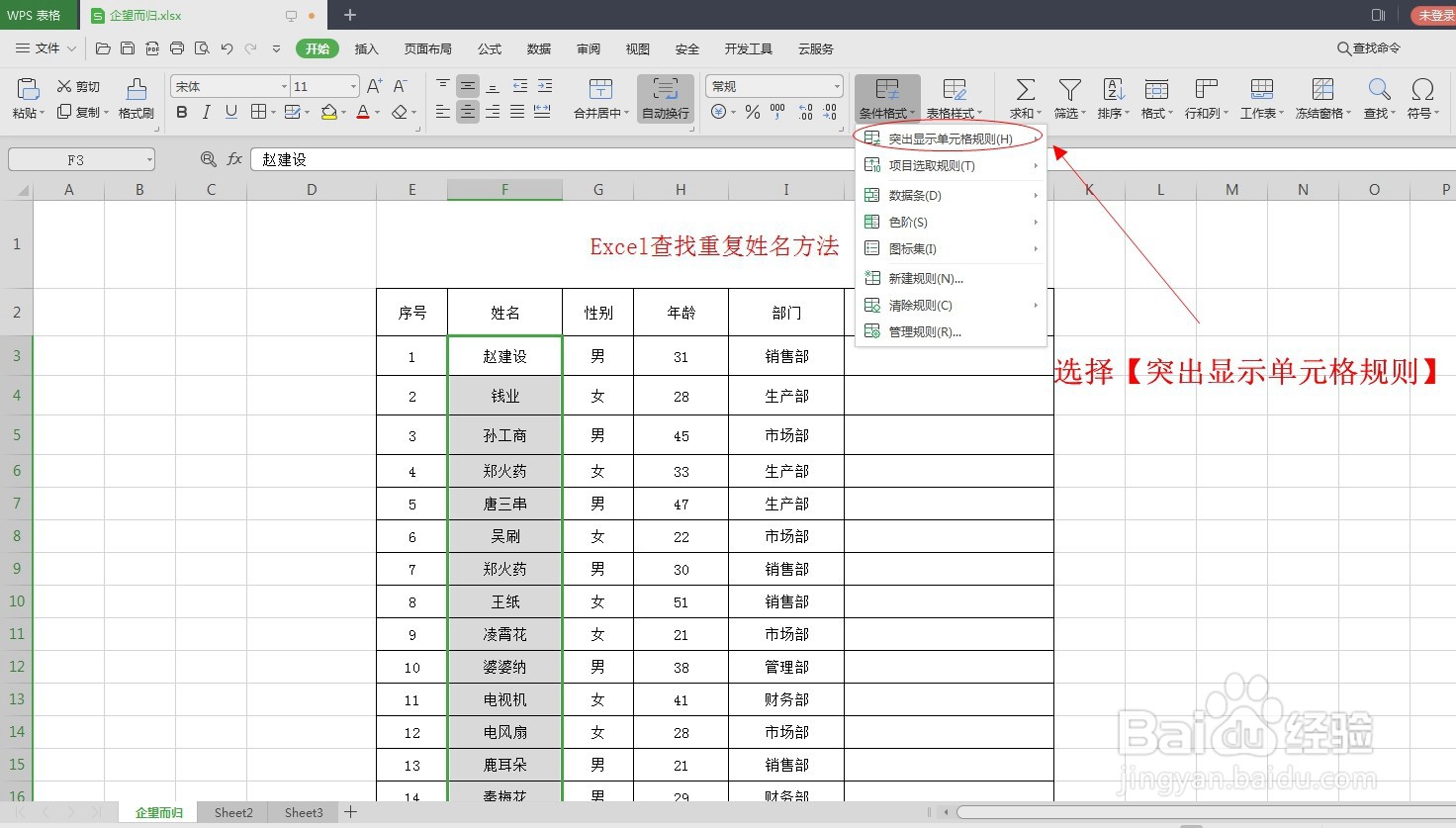Open the 文件 file menu
1456x828 pixels.
pos(46,47)
